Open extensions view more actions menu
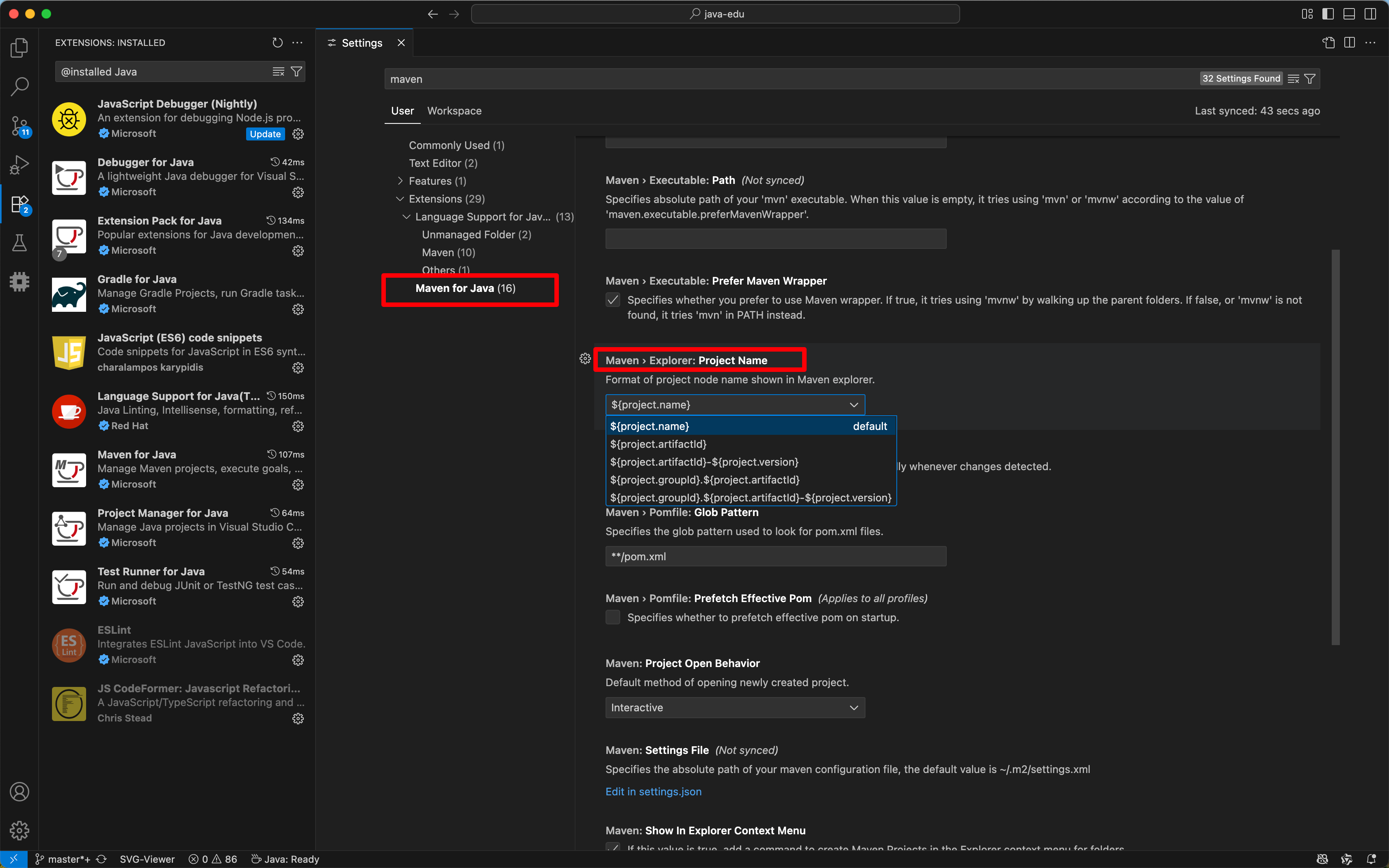This screenshot has height=868, width=1389. pyautogui.click(x=297, y=43)
